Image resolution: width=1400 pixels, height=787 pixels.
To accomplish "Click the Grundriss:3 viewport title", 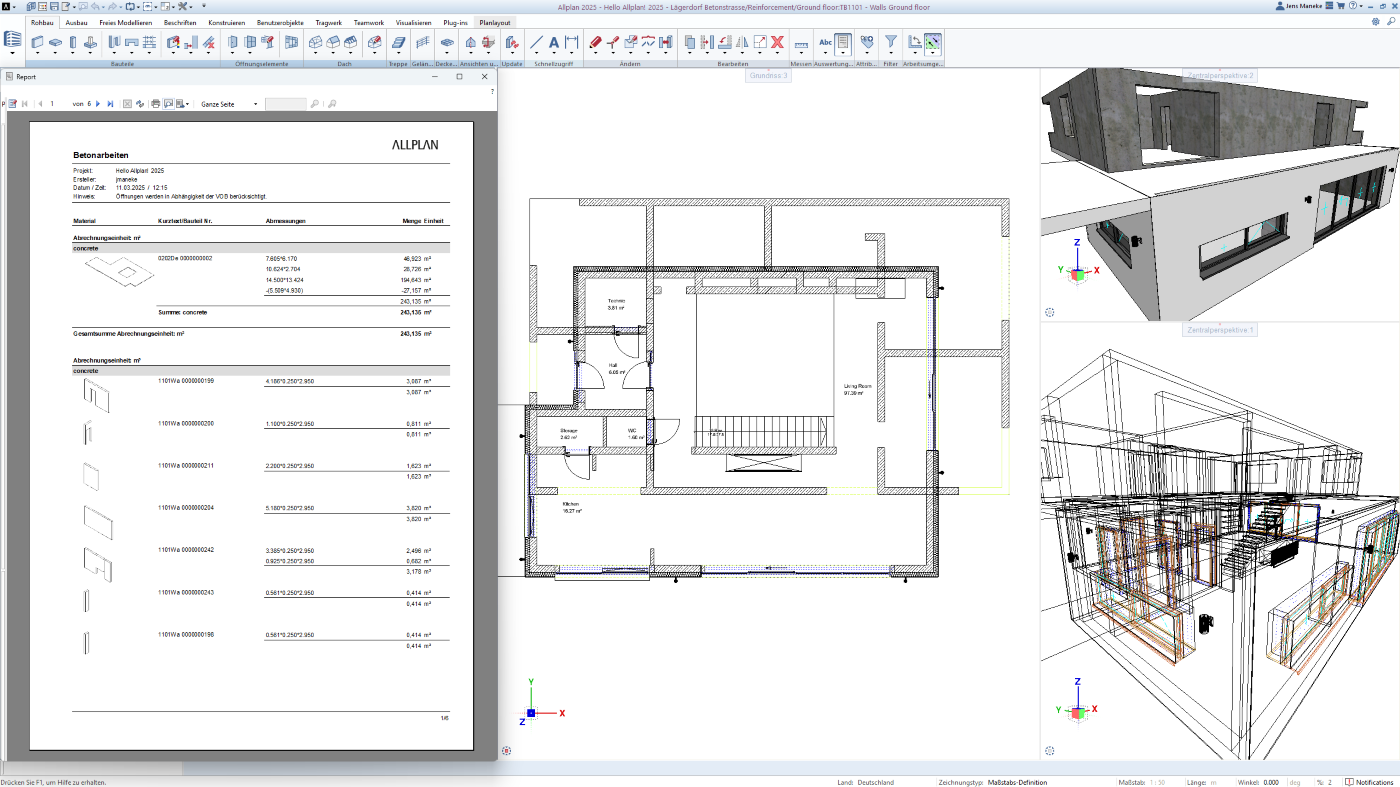I will click(x=768, y=76).
